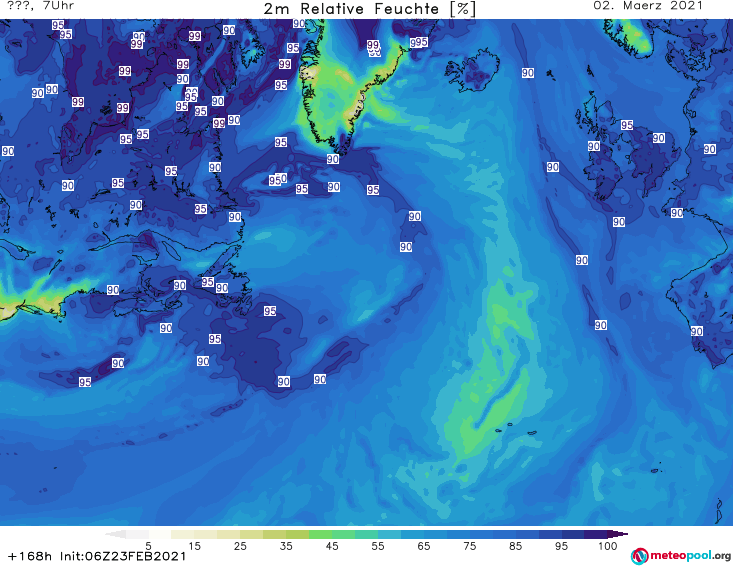Click the '90' label off the Portuguese coast
The height and width of the screenshot is (566, 733).
pyautogui.click(x=697, y=331)
